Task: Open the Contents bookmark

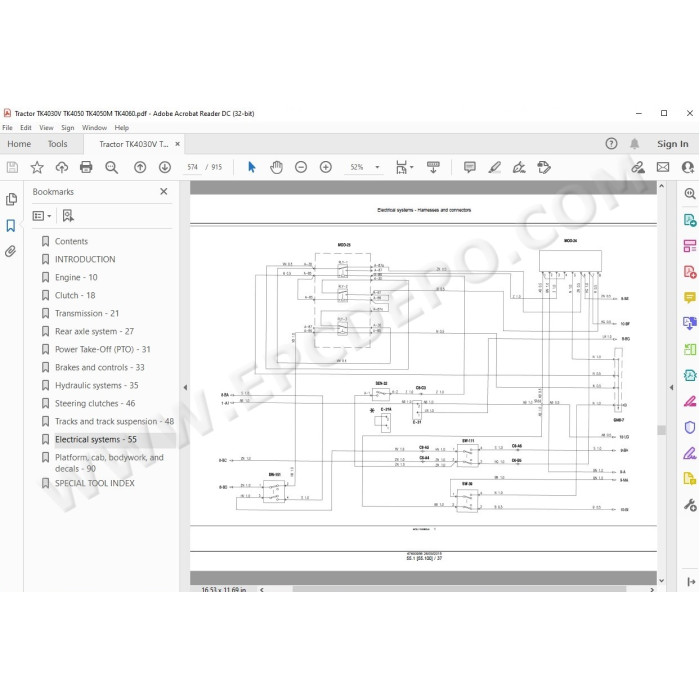Action: (71, 242)
